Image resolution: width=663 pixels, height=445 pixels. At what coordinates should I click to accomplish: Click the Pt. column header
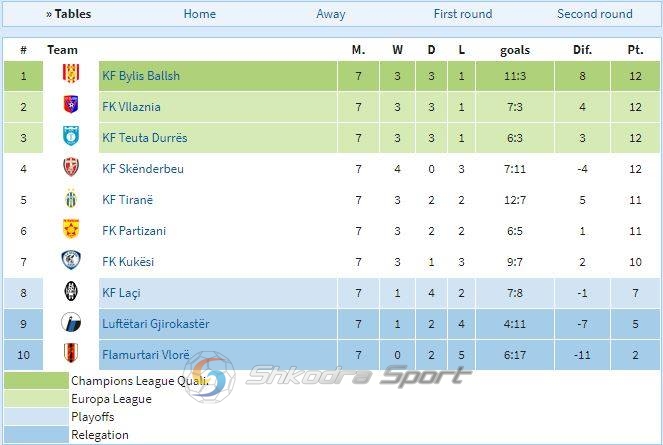pyautogui.click(x=635, y=50)
